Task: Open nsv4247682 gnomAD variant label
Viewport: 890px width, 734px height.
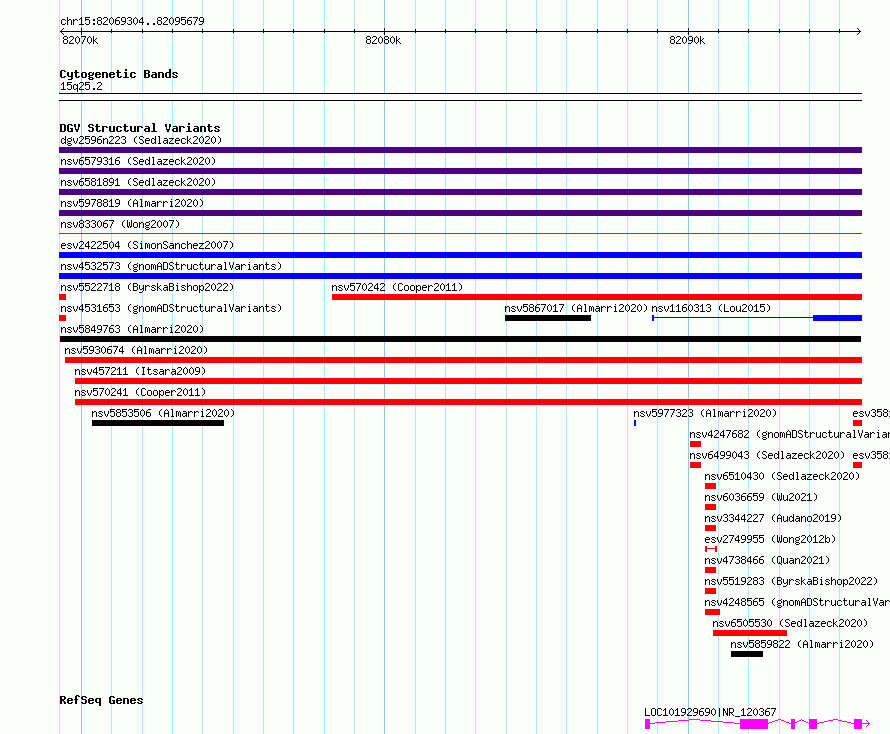Action: pyautogui.click(x=789, y=434)
